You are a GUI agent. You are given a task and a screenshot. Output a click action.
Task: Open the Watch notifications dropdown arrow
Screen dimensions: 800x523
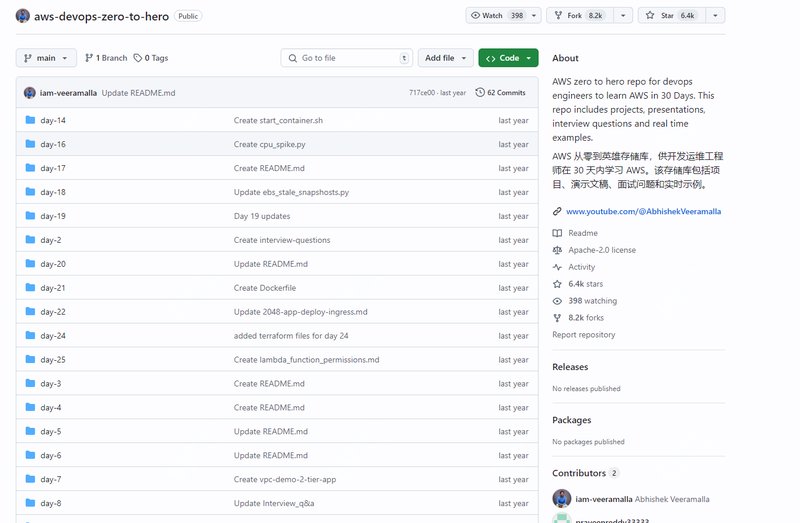pos(531,16)
